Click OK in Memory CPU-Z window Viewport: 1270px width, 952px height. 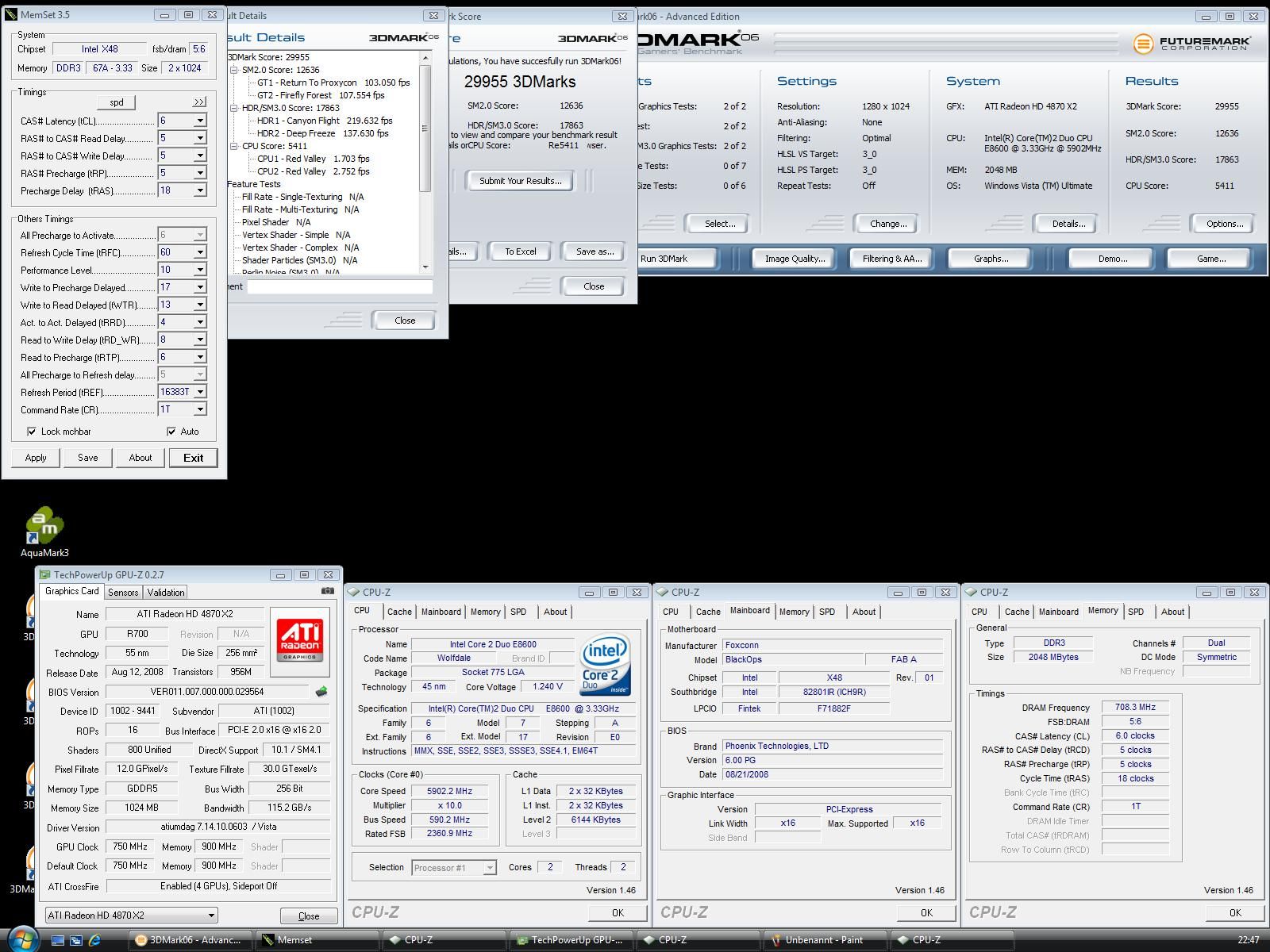point(1235,912)
